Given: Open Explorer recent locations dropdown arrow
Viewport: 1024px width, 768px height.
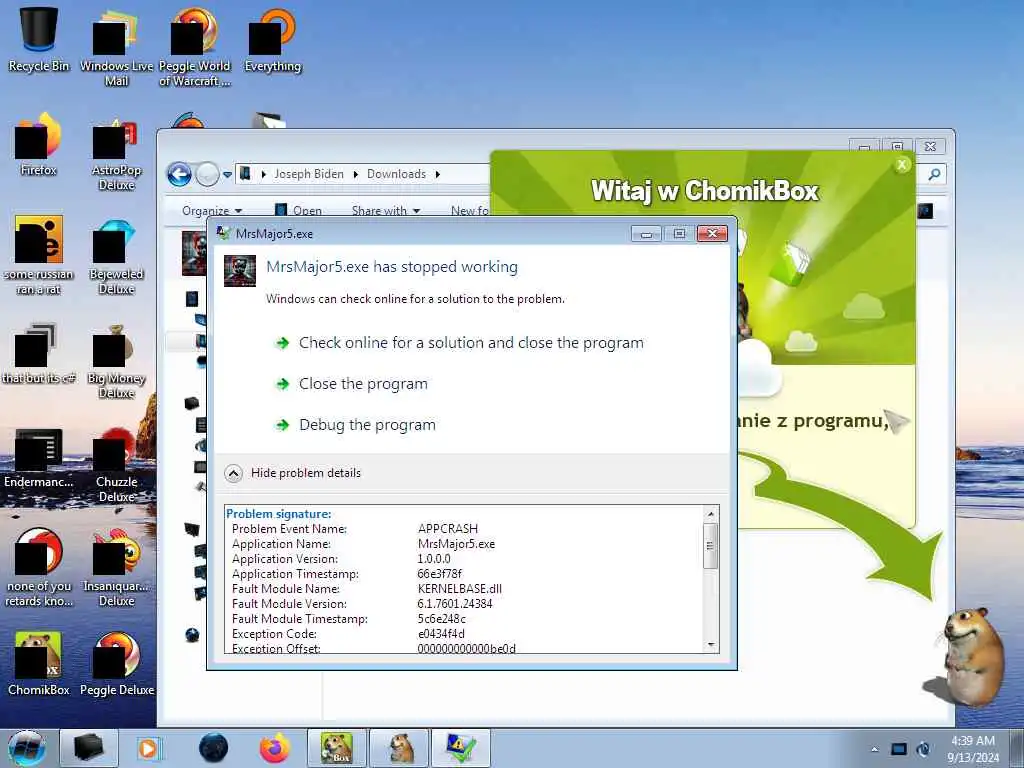Looking at the screenshot, I should coord(227,174).
